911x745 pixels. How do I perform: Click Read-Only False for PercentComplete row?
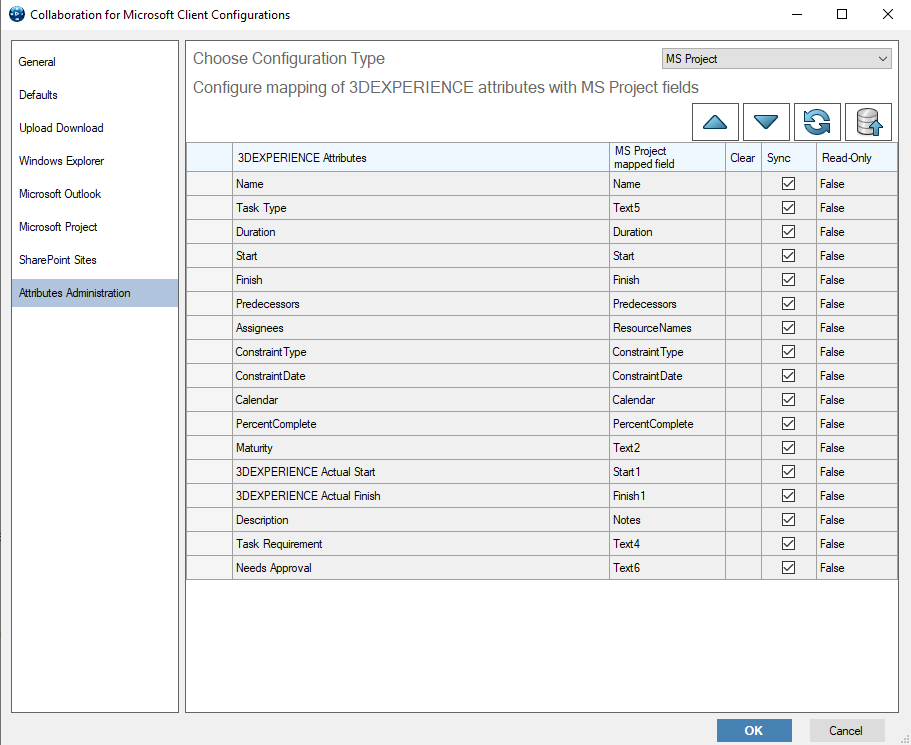[x=856, y=424]
